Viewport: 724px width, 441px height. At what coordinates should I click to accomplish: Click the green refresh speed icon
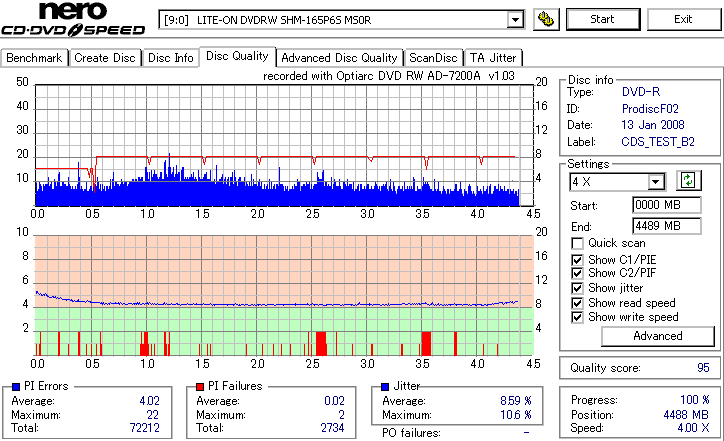pos(688,181)
